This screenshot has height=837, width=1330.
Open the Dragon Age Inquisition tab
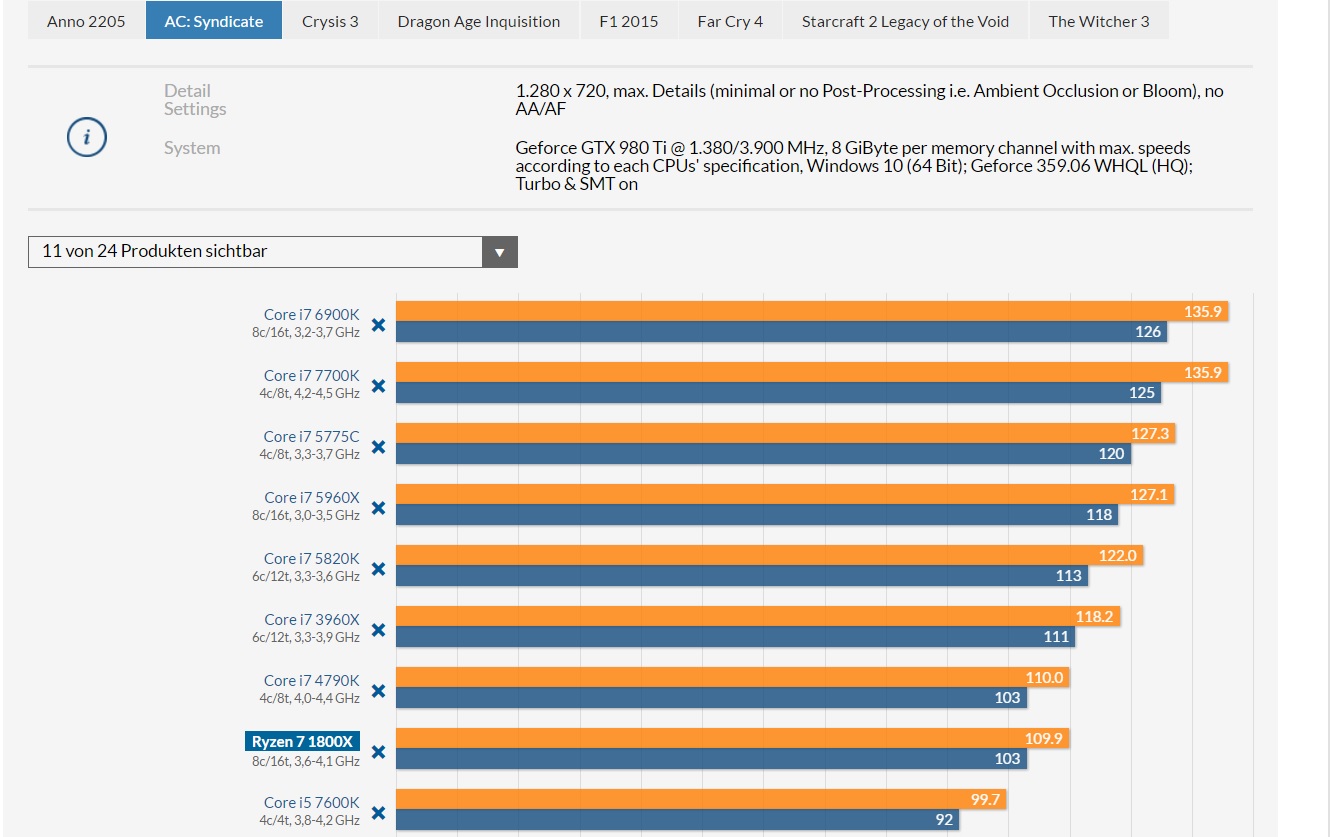pyautogui.click(x=478, y=21)
